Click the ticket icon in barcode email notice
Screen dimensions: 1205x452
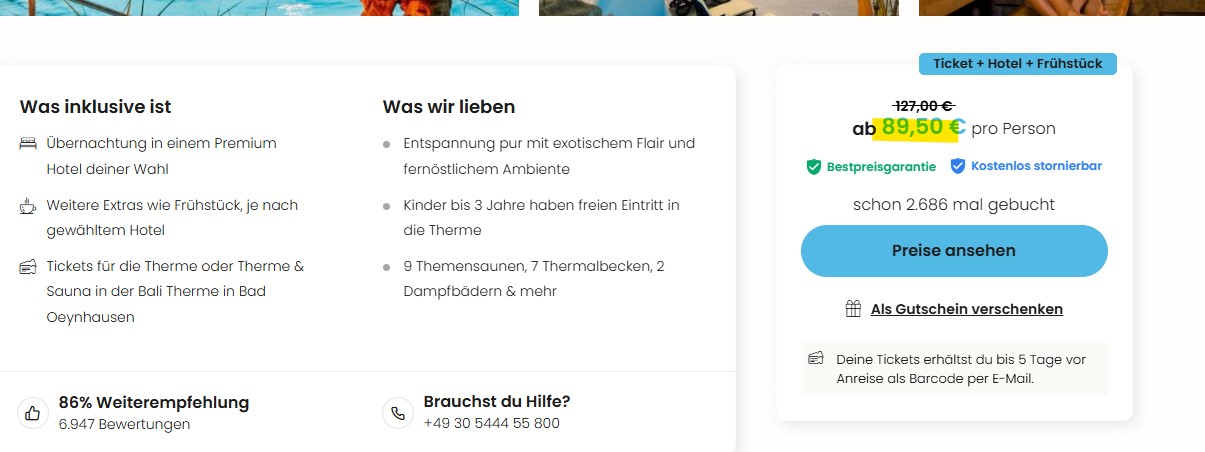coord(816,359)
